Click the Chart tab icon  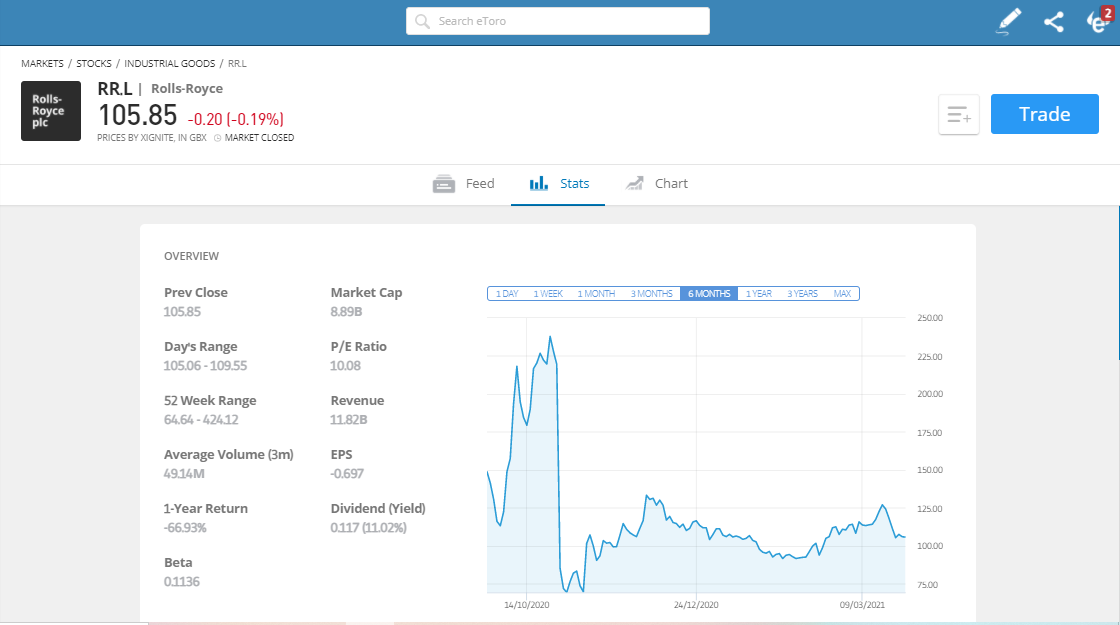[634, 184]
